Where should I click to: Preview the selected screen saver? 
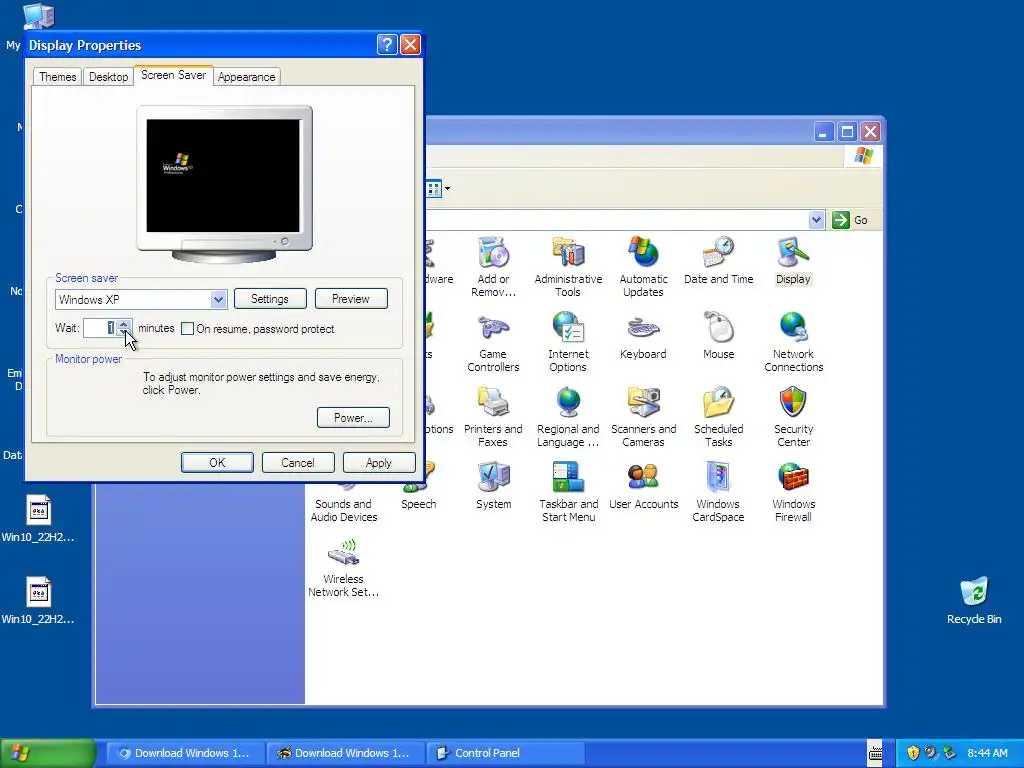pos(351,298)
